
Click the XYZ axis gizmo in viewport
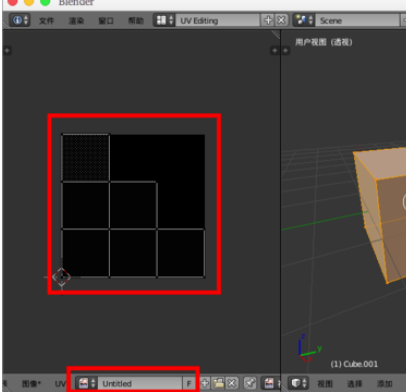[309, 348]
